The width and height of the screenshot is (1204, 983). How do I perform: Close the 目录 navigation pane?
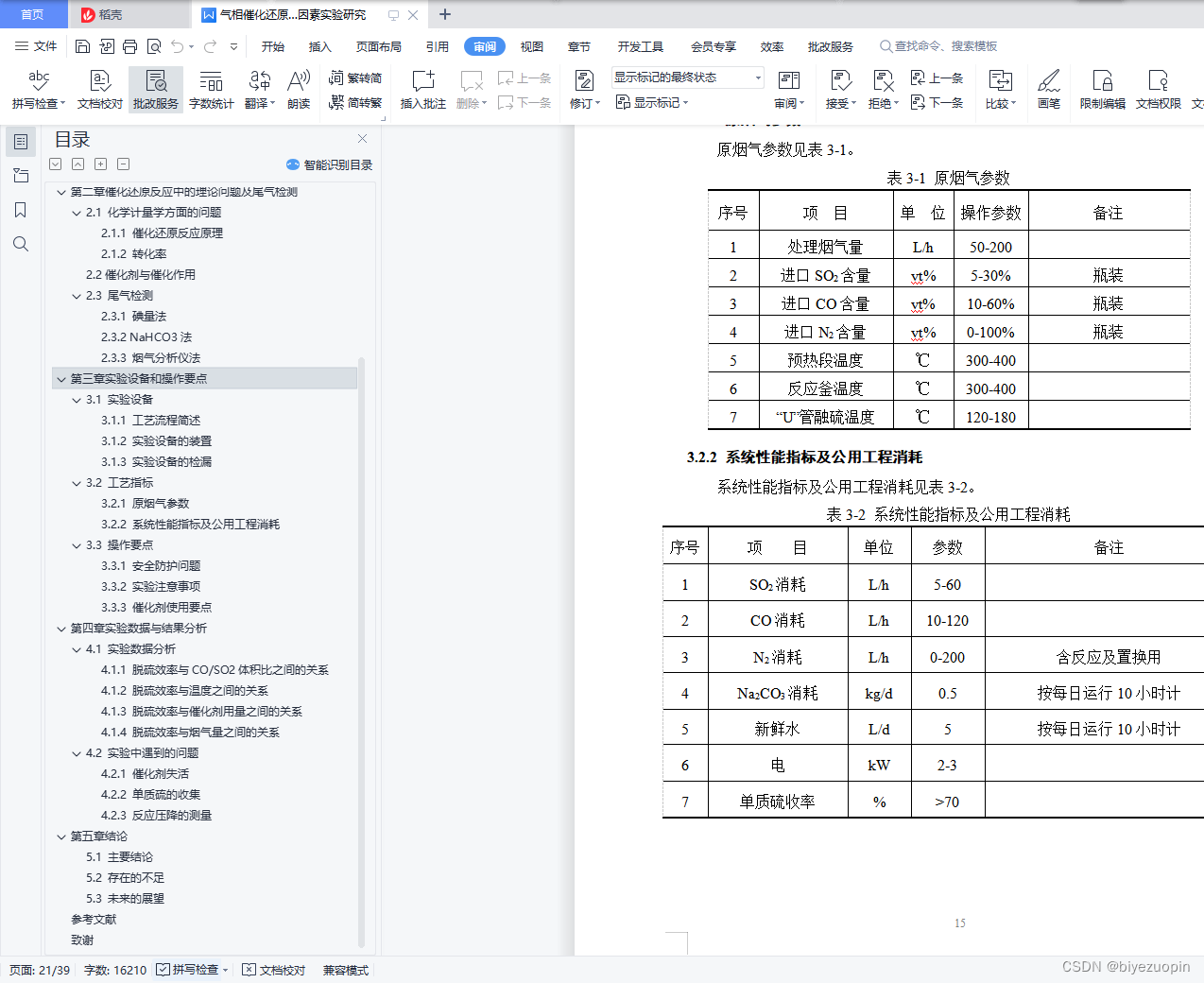pos(362,138)
